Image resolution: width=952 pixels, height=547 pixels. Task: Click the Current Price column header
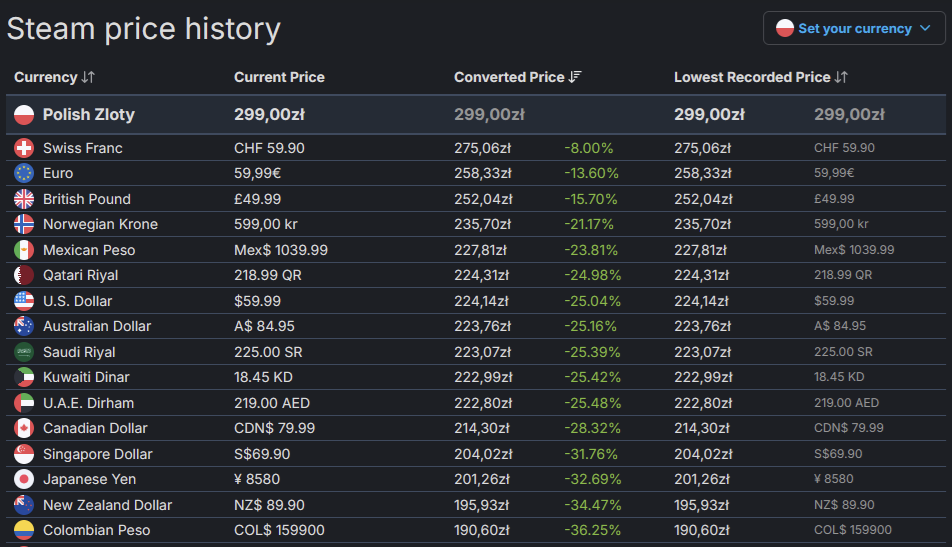tap(279, 77)
